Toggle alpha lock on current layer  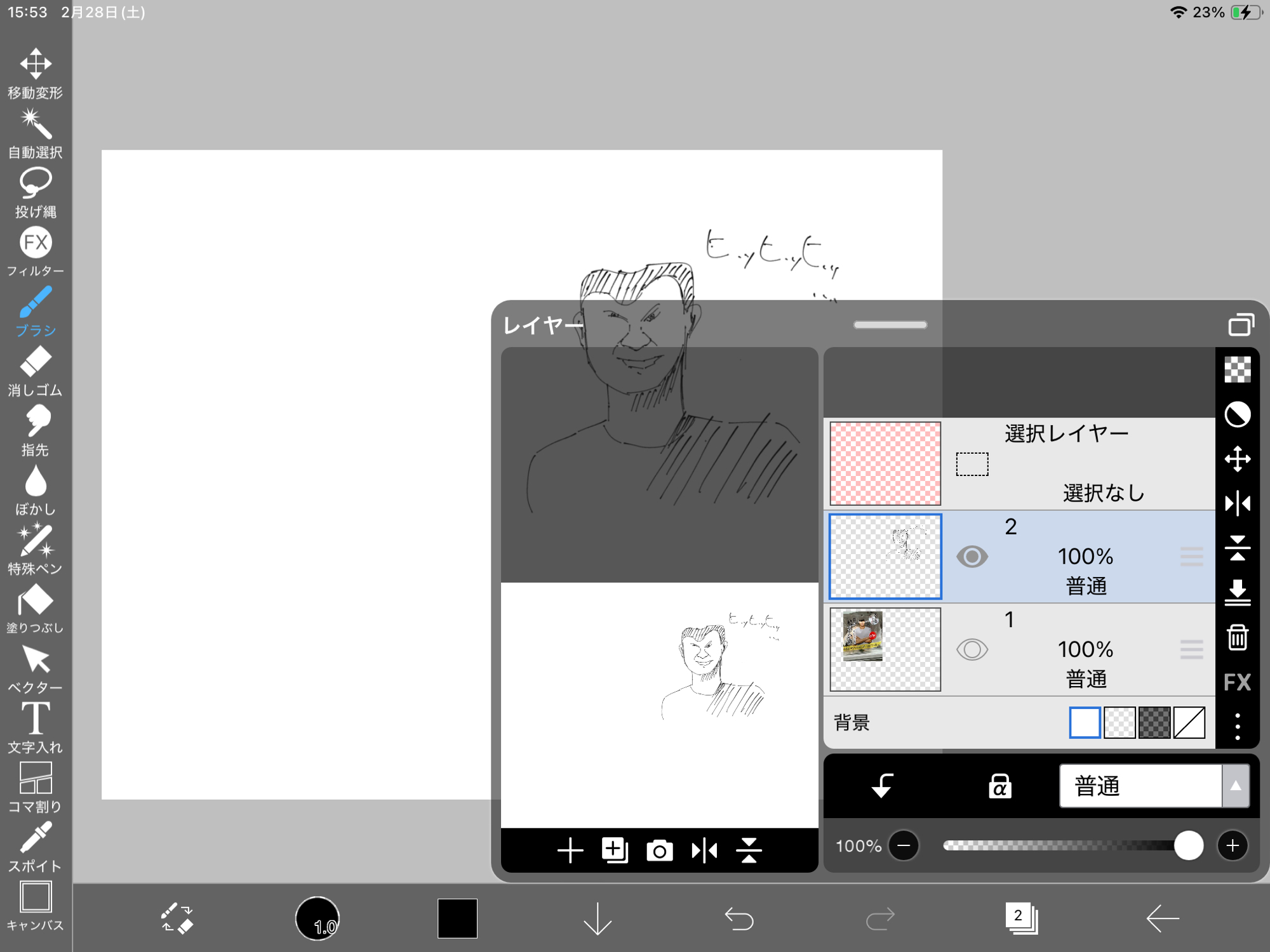click(999, 786)
